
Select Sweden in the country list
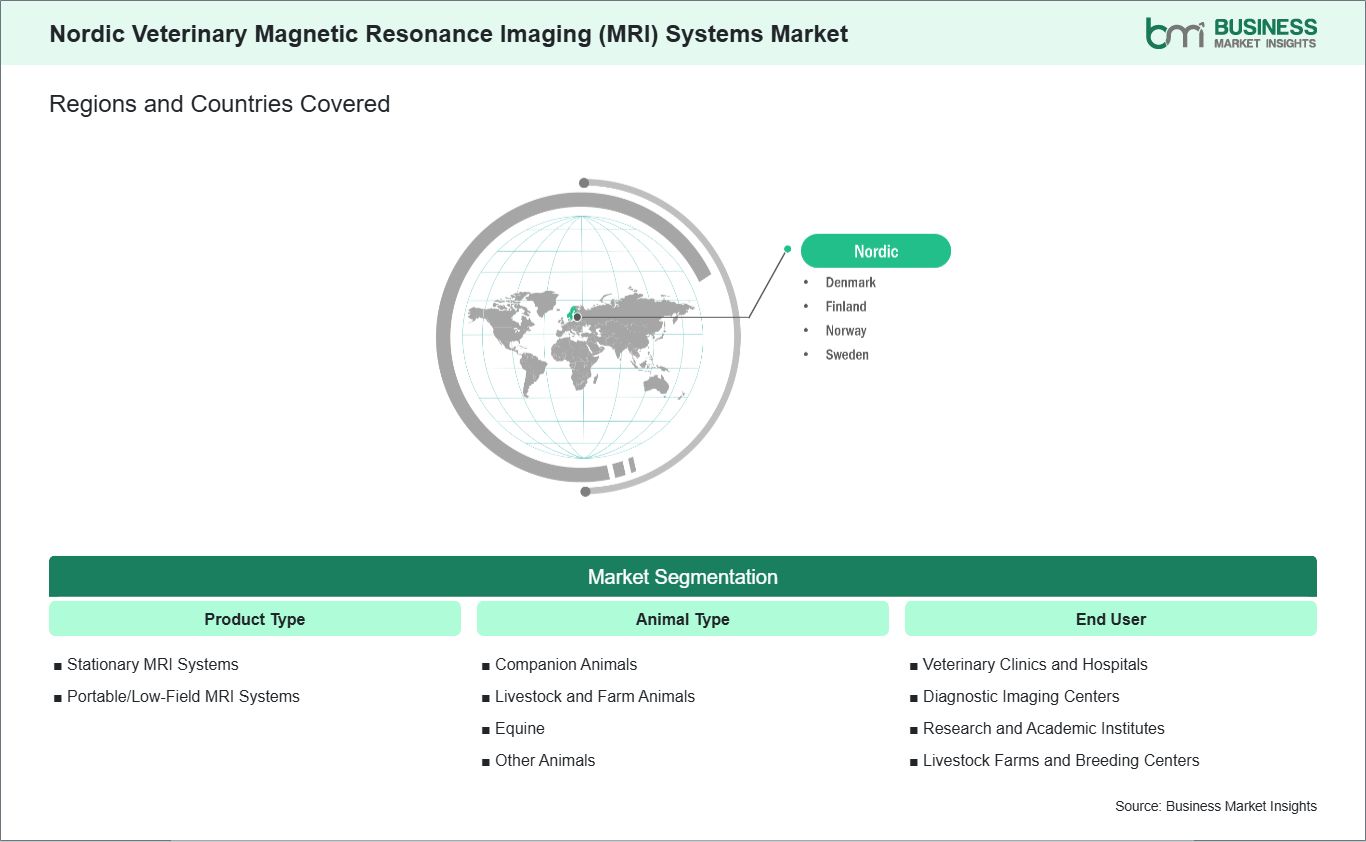coord(847,354)
